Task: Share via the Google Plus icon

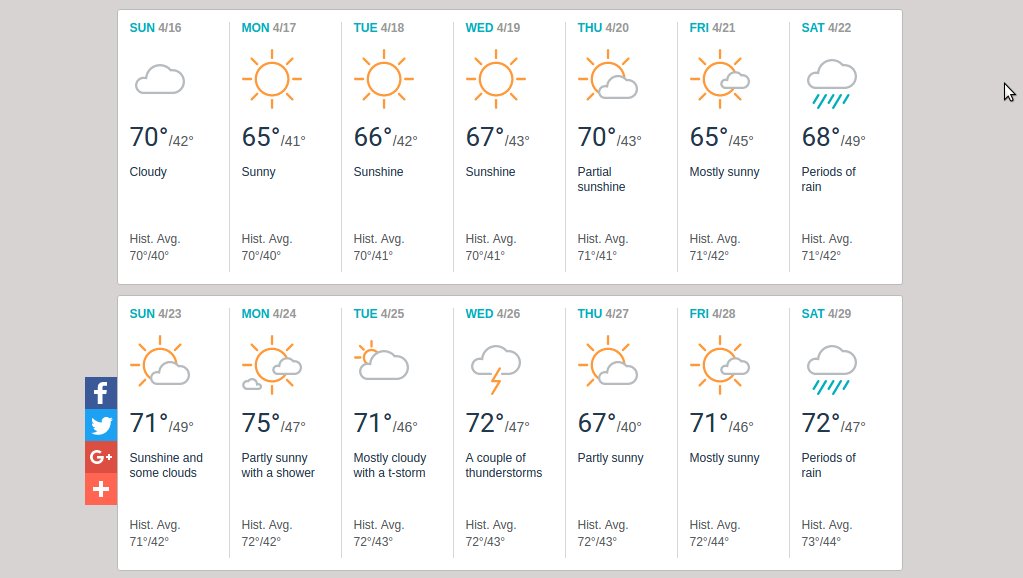Action: [x=101, y=457]
